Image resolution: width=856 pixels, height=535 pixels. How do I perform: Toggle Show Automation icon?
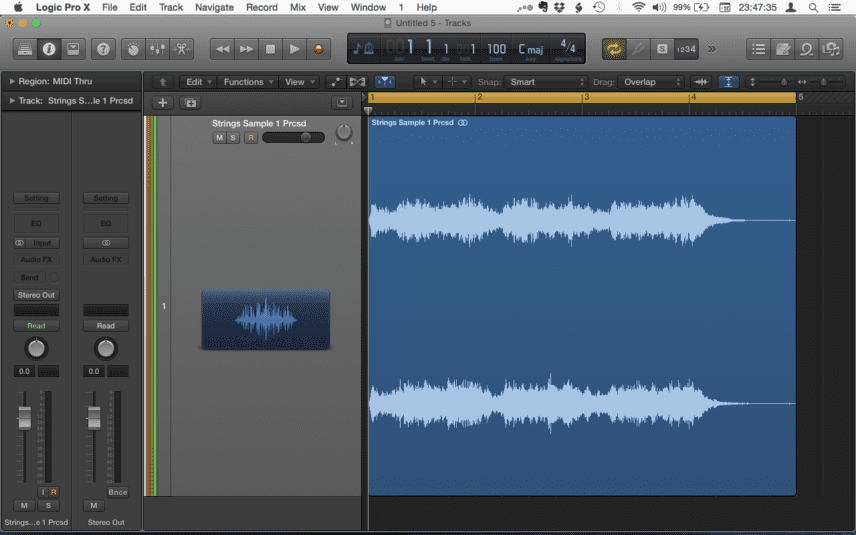point(335,82)
